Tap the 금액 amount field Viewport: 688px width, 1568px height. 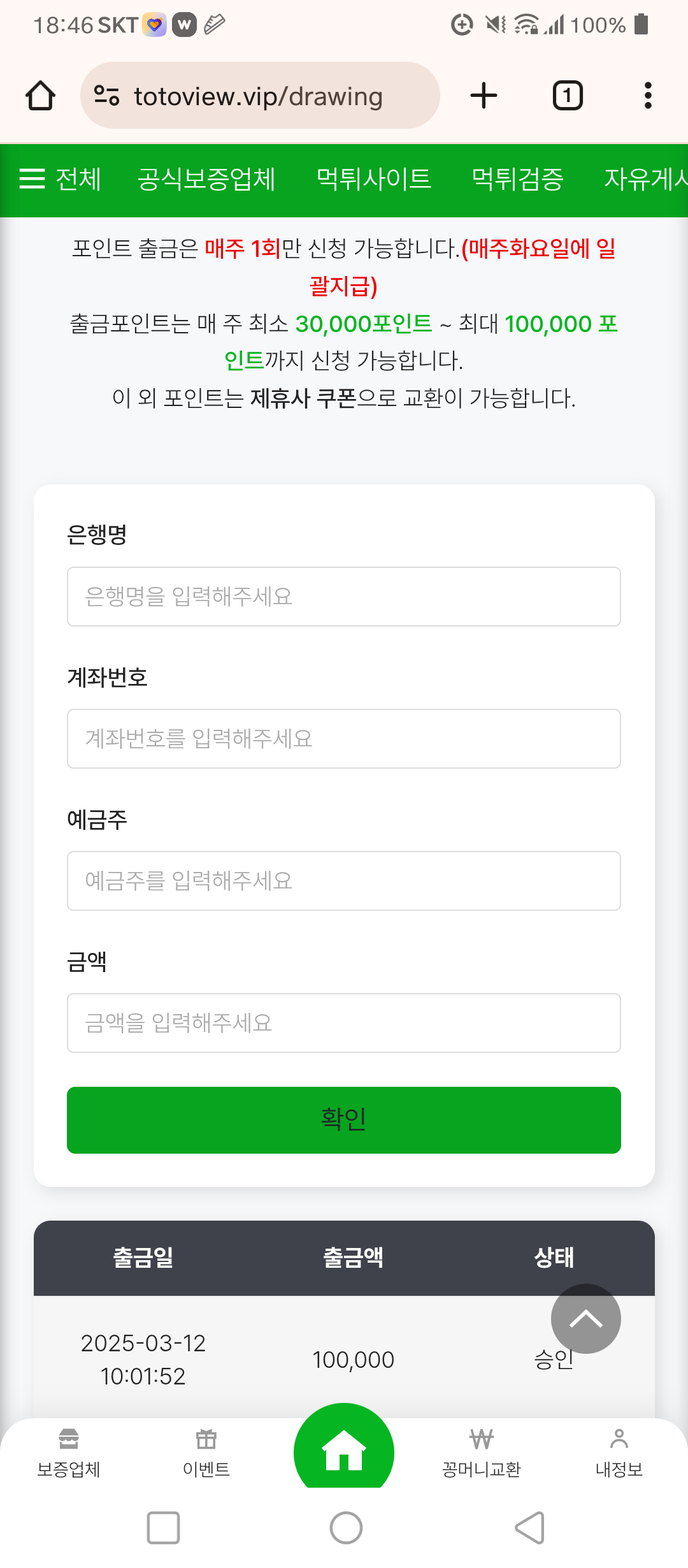(x=344, y=1023)
